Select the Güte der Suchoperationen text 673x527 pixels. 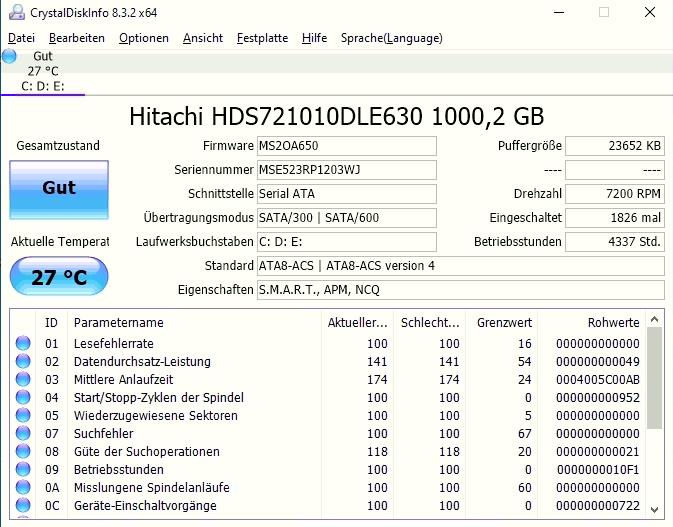coord(147,452)
